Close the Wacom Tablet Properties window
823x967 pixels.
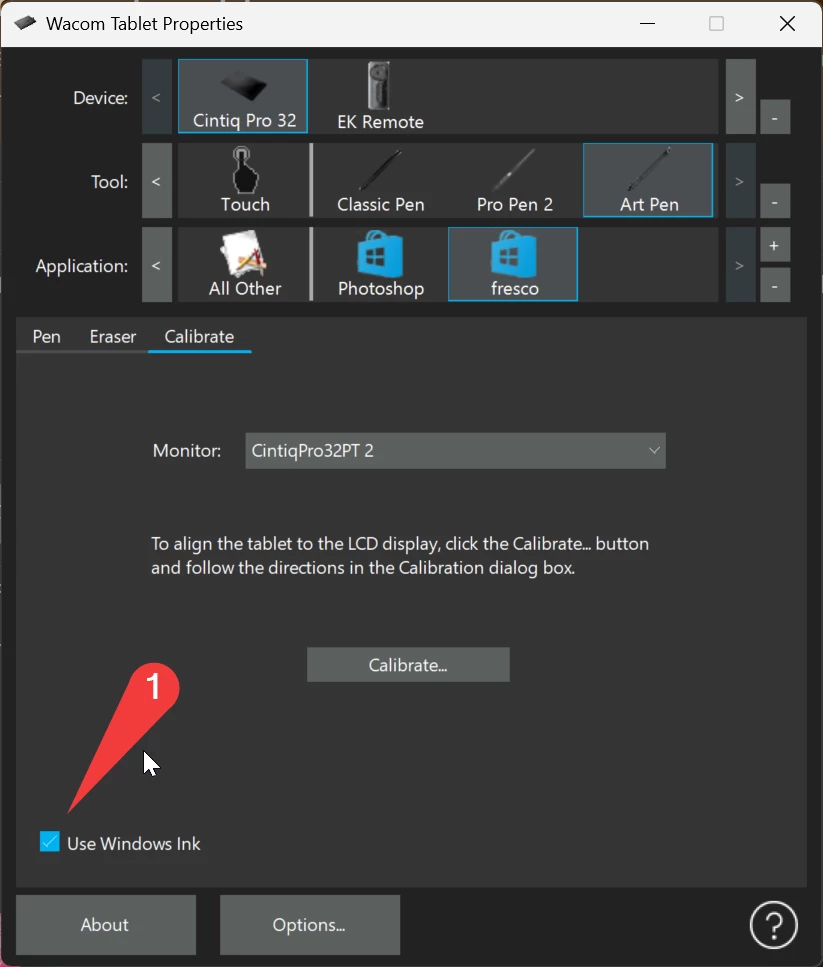(787, 23)
